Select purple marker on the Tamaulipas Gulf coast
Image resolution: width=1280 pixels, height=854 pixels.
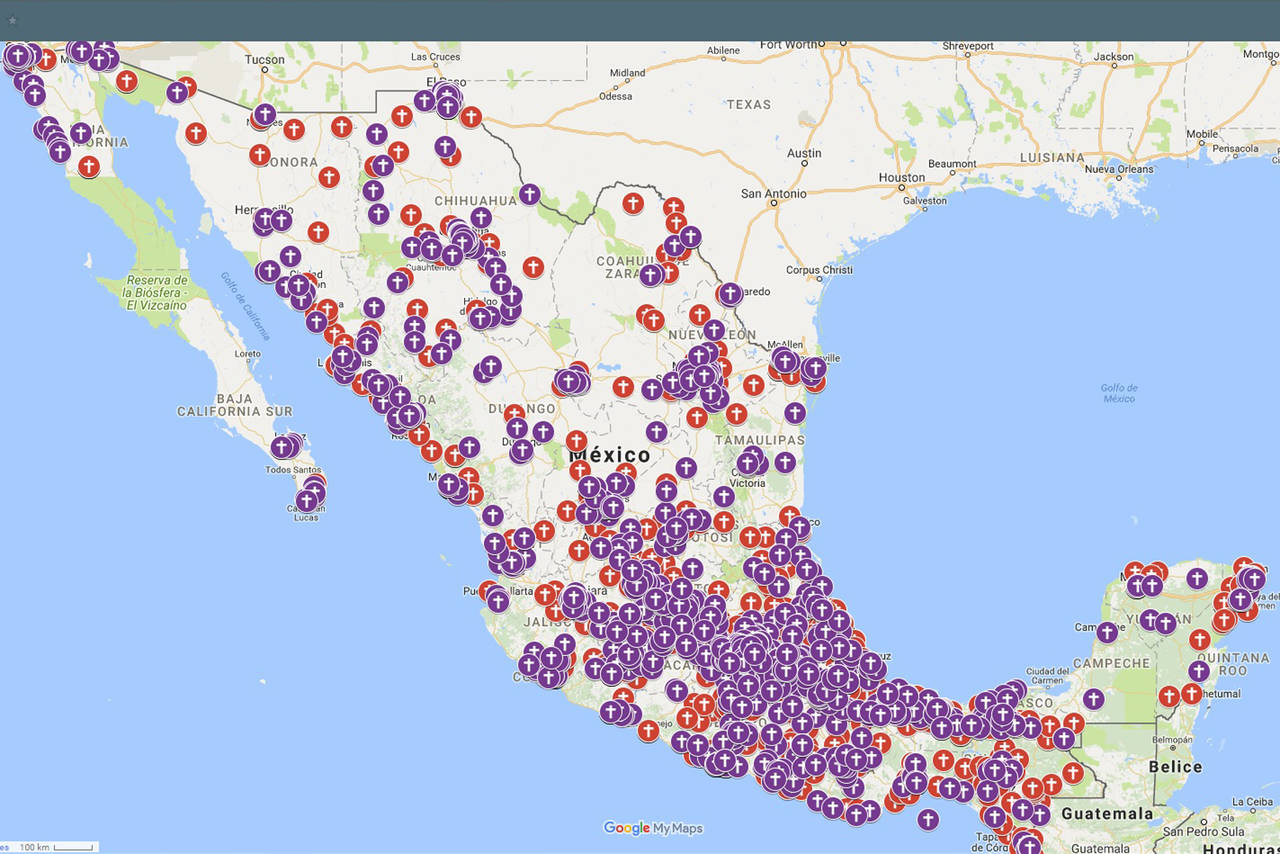pyautogui.click(x=795, y=412)
